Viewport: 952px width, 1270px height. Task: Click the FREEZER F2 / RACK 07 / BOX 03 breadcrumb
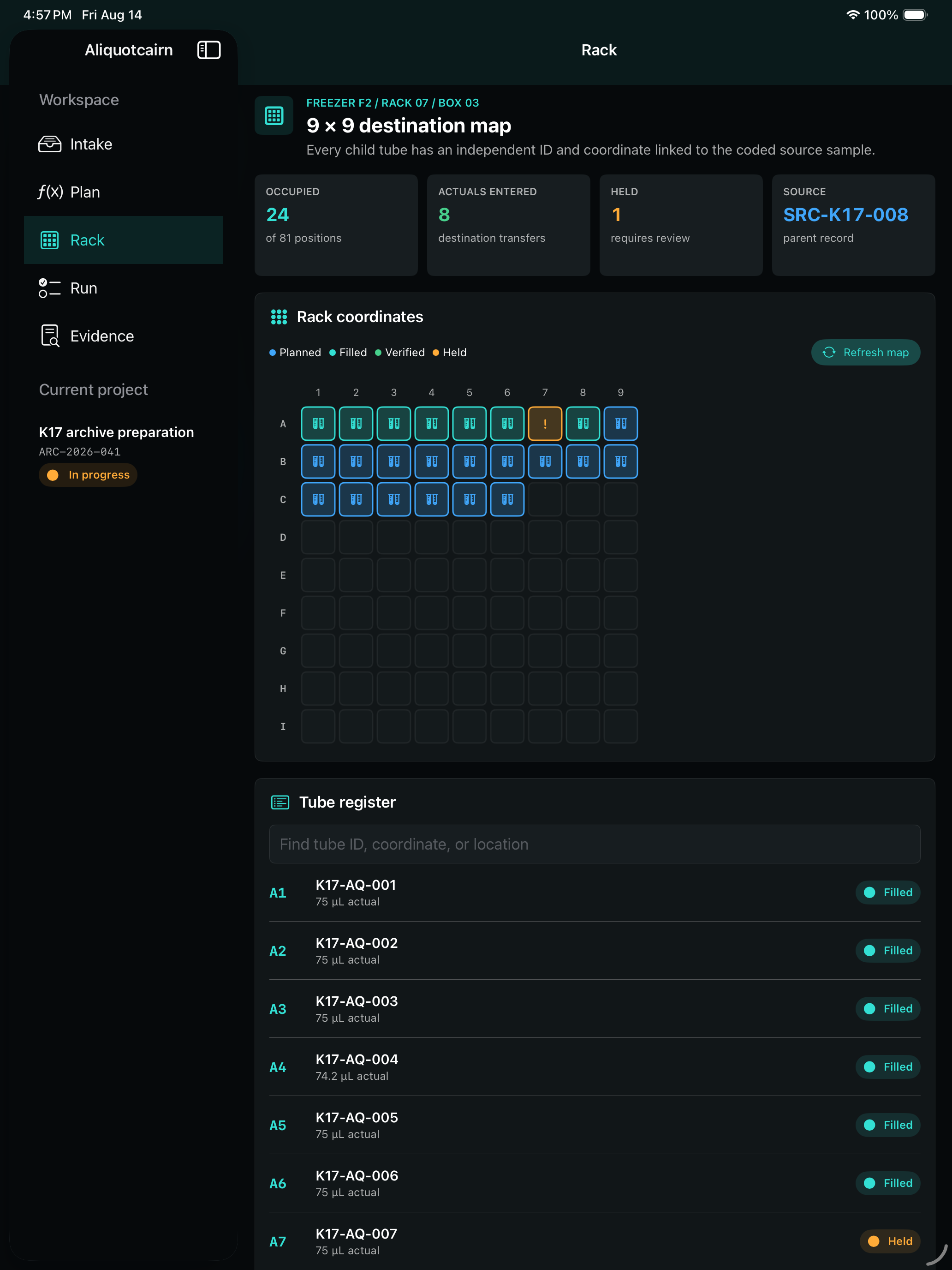(x=393, y=103)
